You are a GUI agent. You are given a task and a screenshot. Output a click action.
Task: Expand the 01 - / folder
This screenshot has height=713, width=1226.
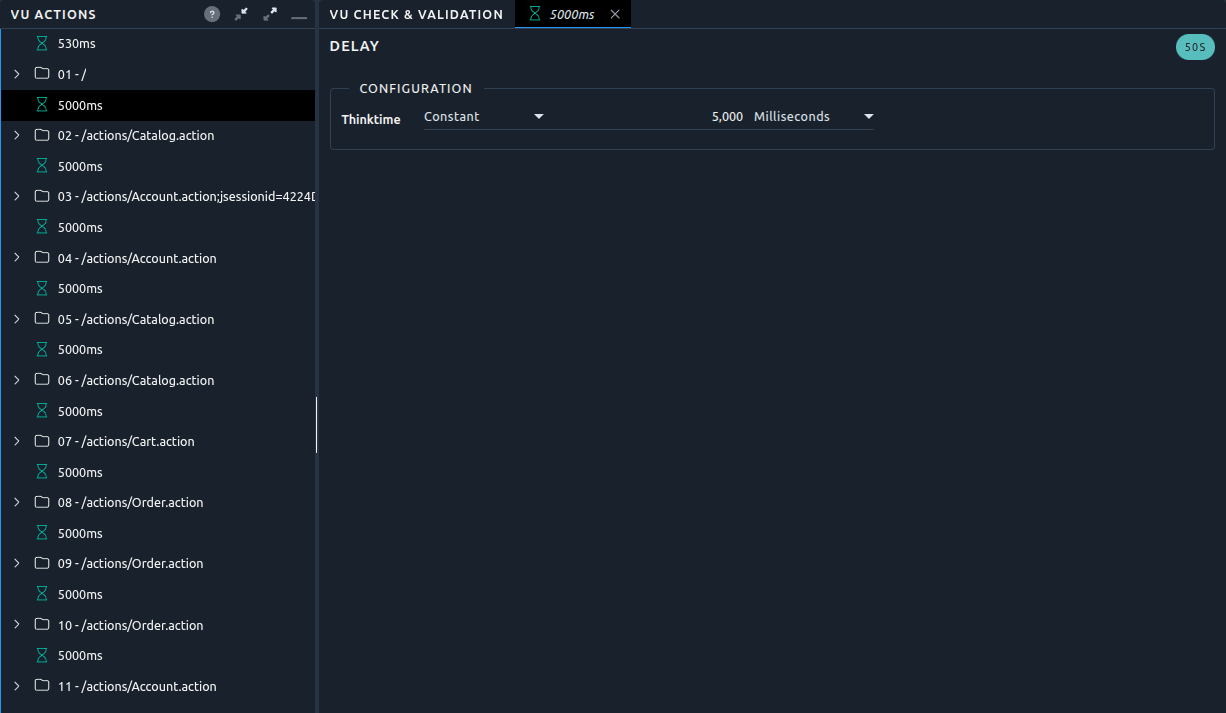tap(16, 74)
